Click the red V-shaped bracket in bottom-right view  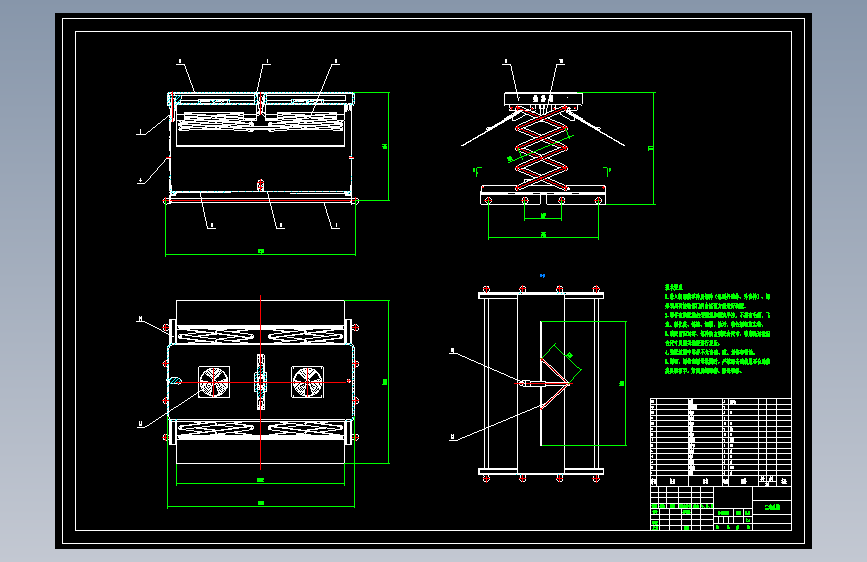555,383
